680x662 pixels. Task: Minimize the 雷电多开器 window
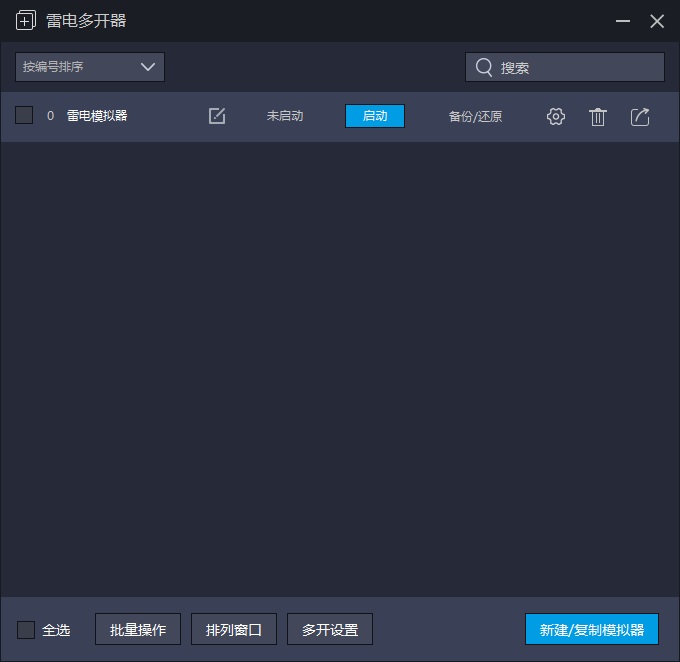coord(623,21)
